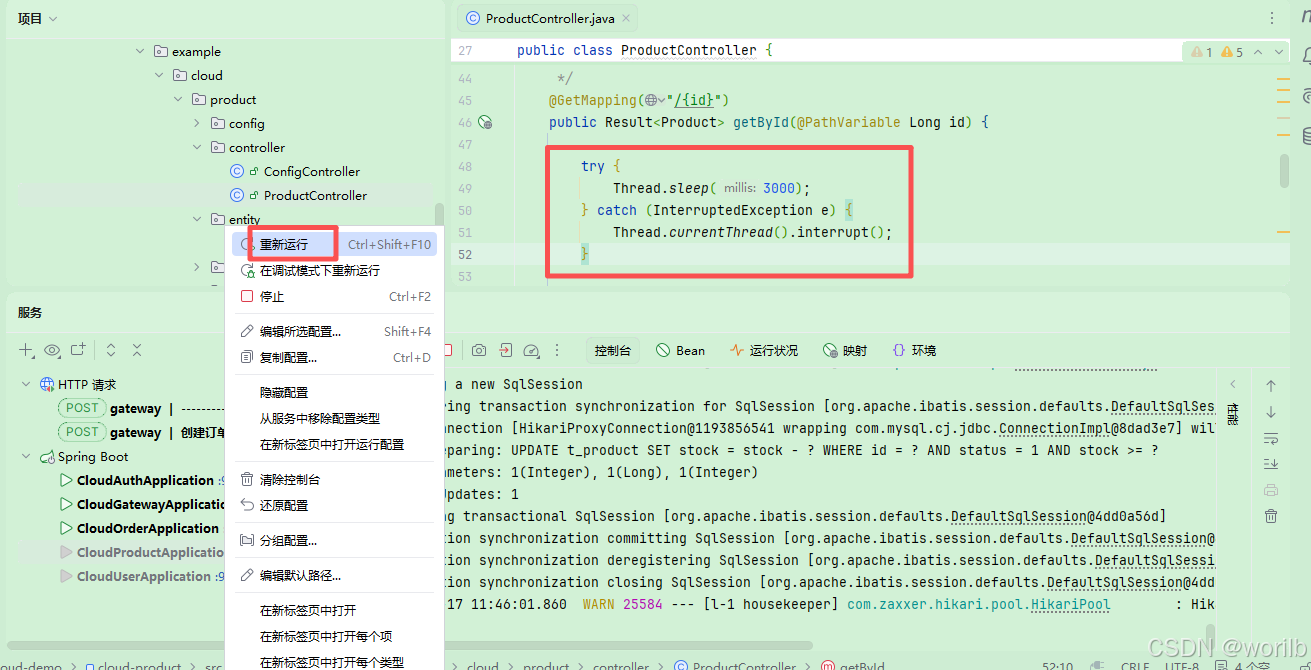
Task: Clear console with the trash icon on right
Action: pyautogui.click(x=1271, y=516)
